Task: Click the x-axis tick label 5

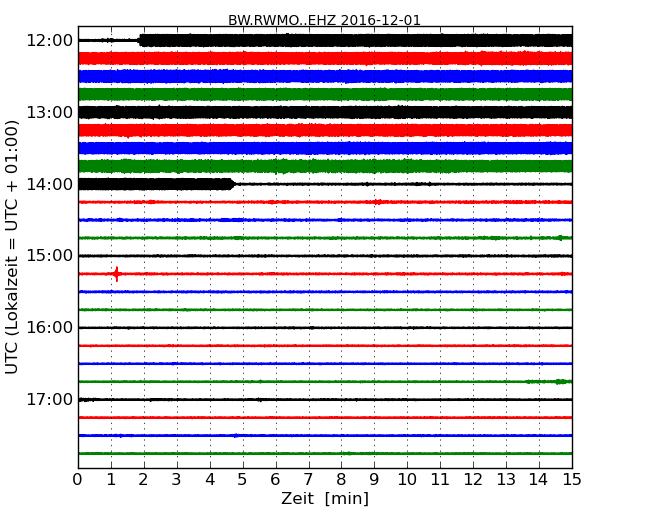Action: click(x=243, y=480)
